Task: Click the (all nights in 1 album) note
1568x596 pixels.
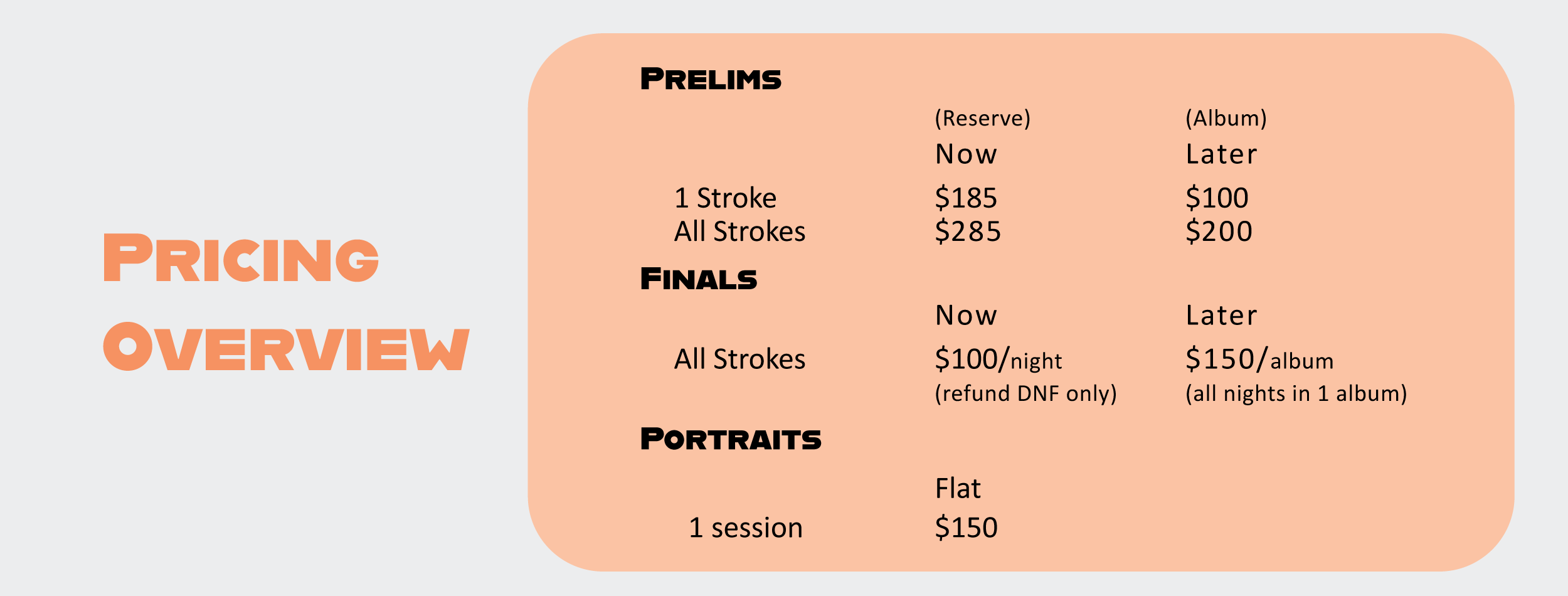Action: click(x=1296, y=394)
